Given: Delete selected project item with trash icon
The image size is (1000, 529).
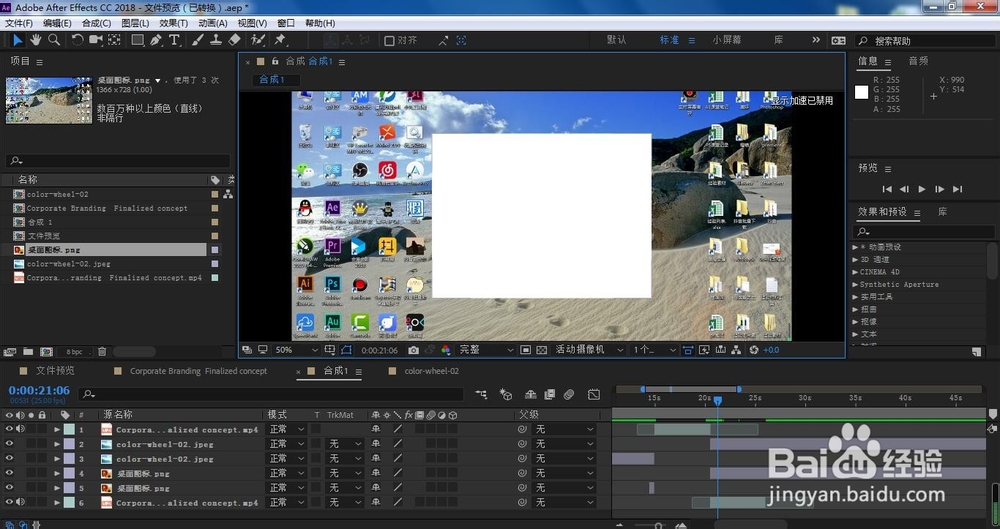Looking at the screenshot, I should (x=102, y=352).
